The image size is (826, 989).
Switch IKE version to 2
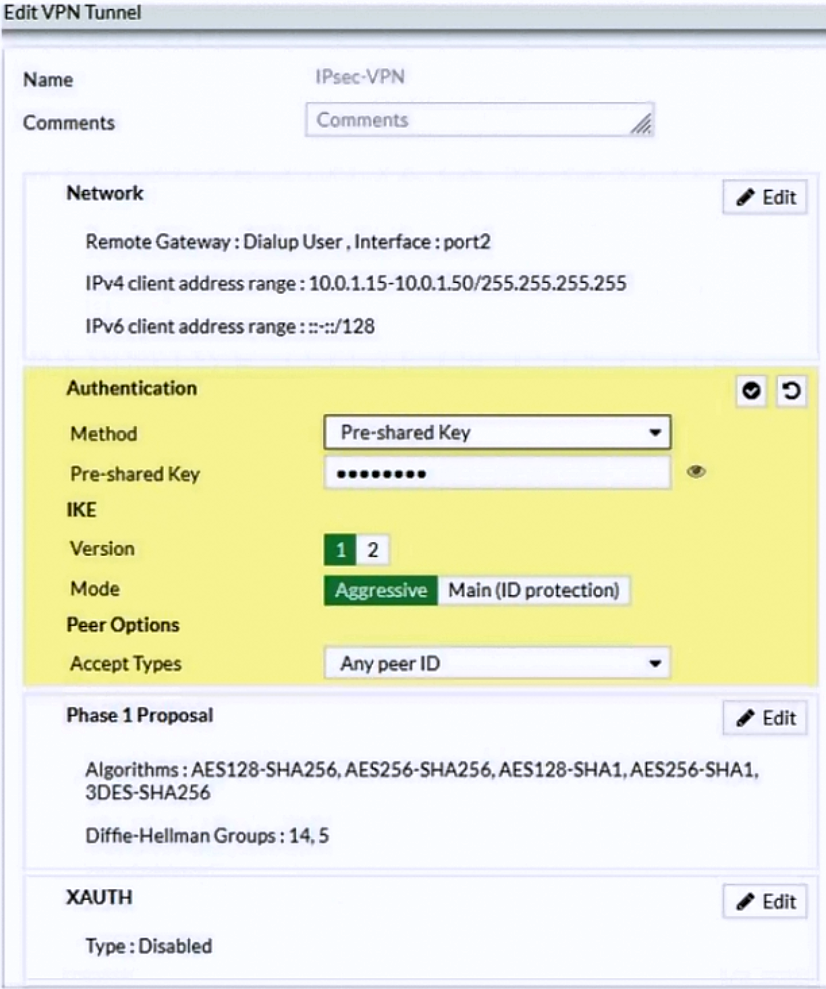(372, 549)
